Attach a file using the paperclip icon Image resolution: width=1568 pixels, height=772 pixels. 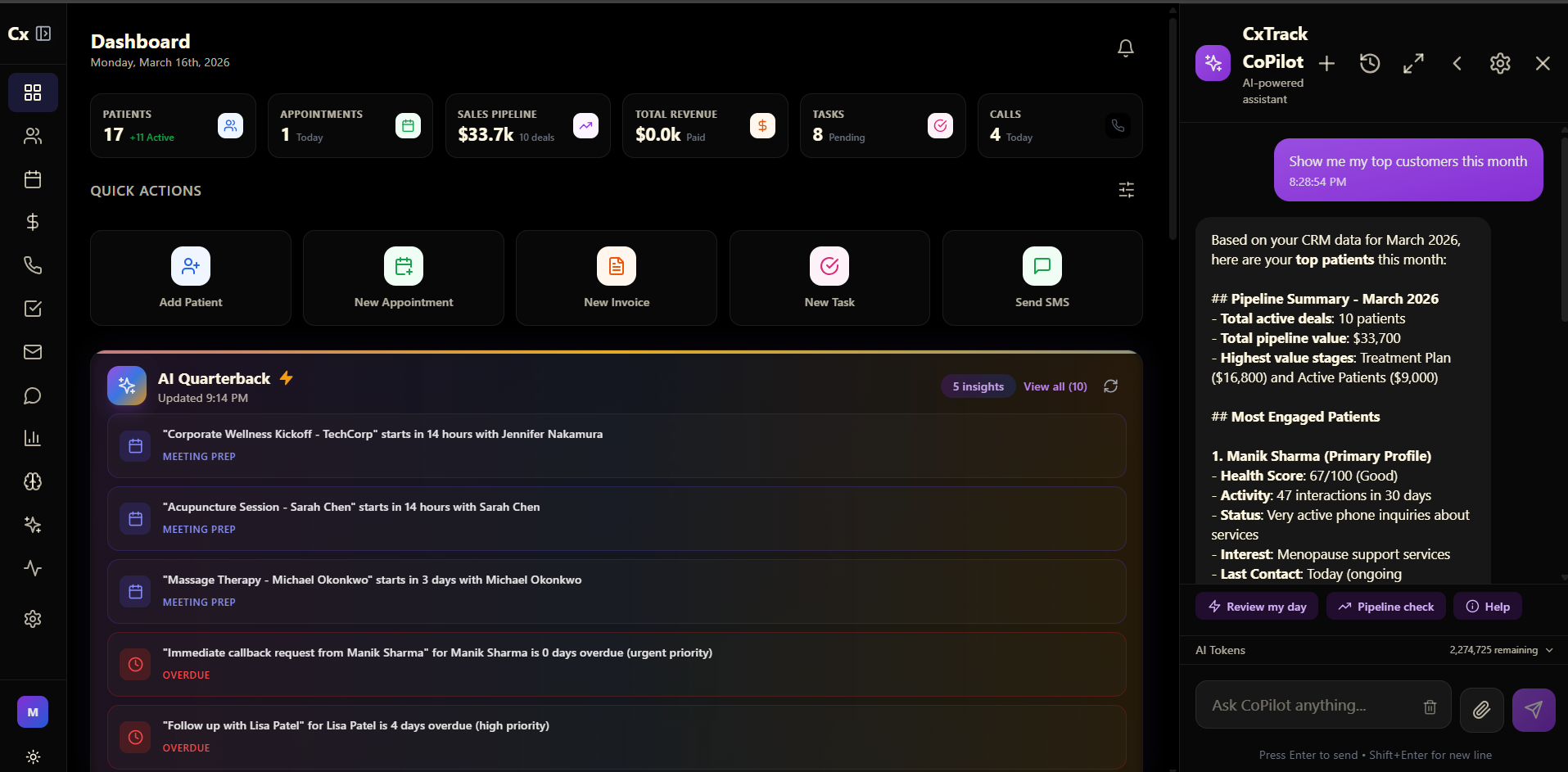(x=1481, y=710)
